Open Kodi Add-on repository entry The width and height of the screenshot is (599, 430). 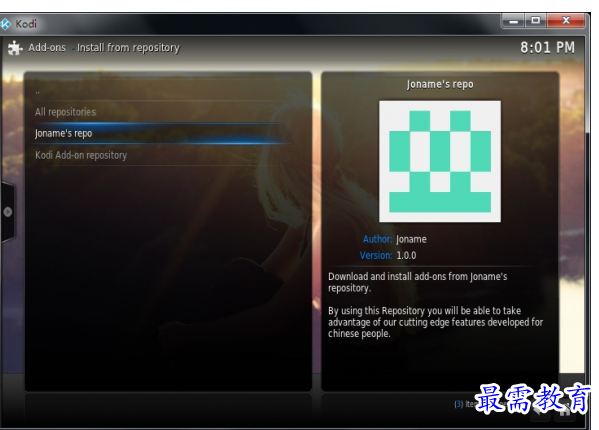160,155
